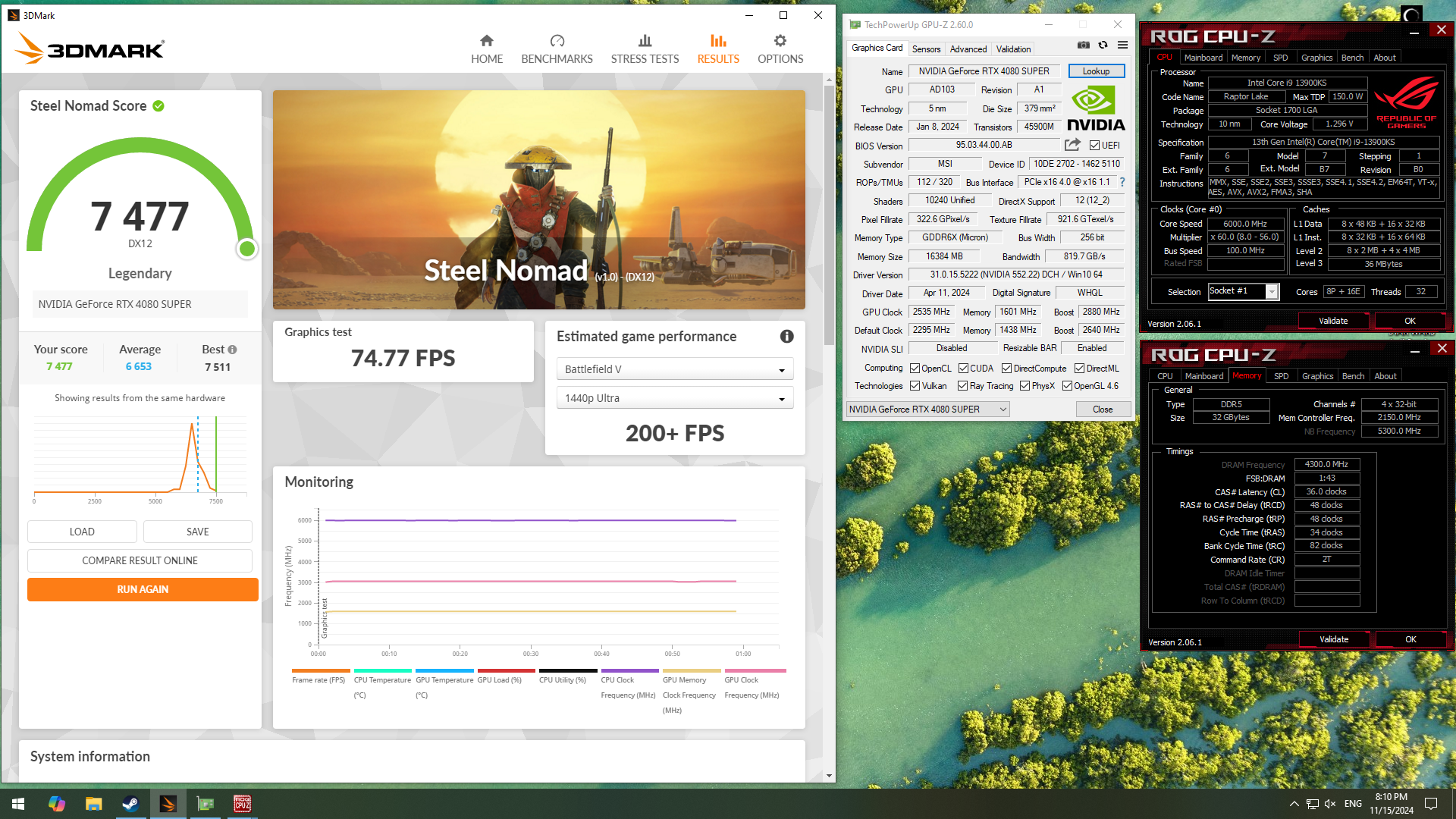Toggle DirectCompute checkbox in GPU-Z
This screenshot has height=819, width=1456.
(1006, 369)
